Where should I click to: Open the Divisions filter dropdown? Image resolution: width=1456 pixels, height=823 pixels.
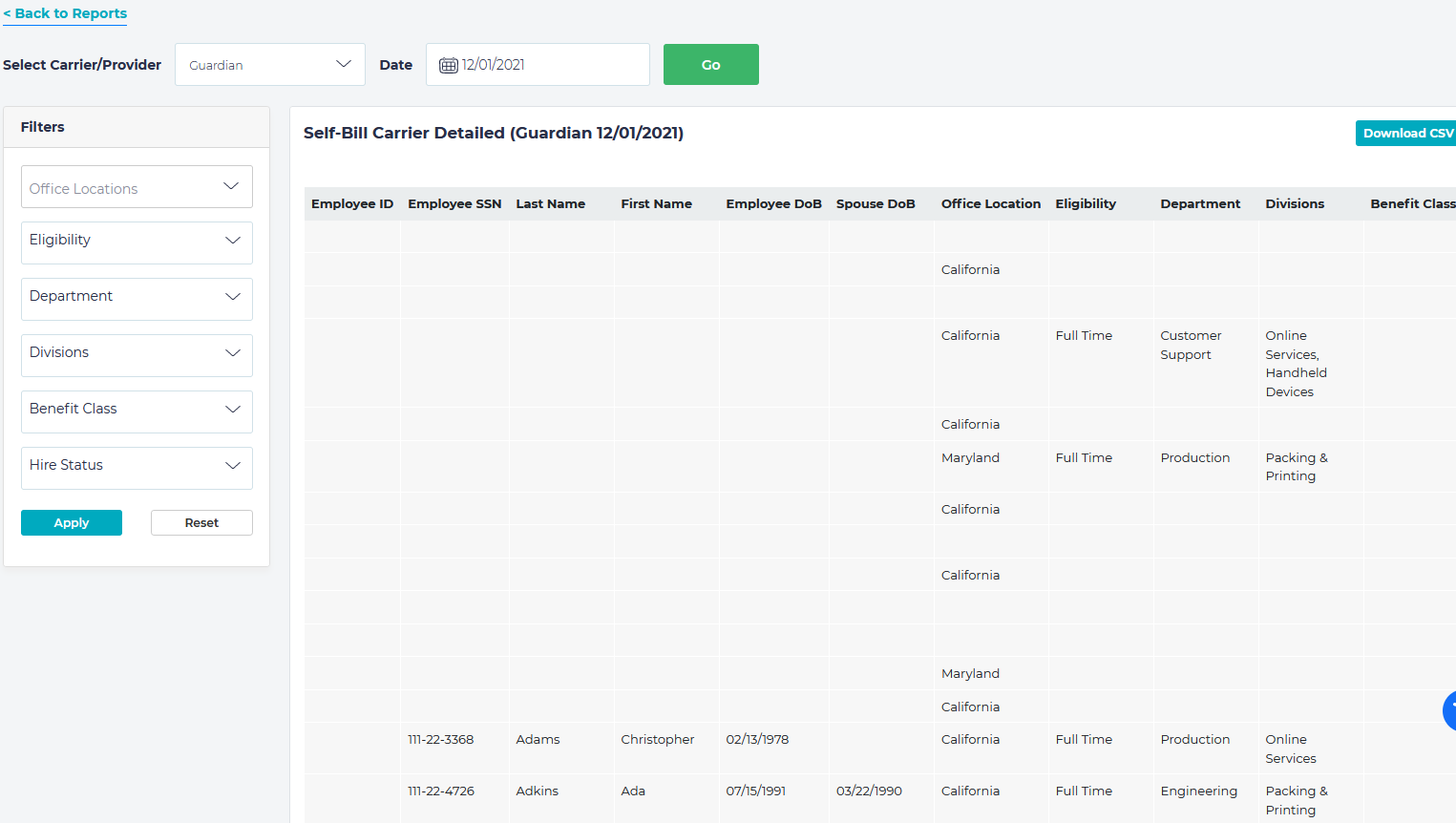(137, 353)
